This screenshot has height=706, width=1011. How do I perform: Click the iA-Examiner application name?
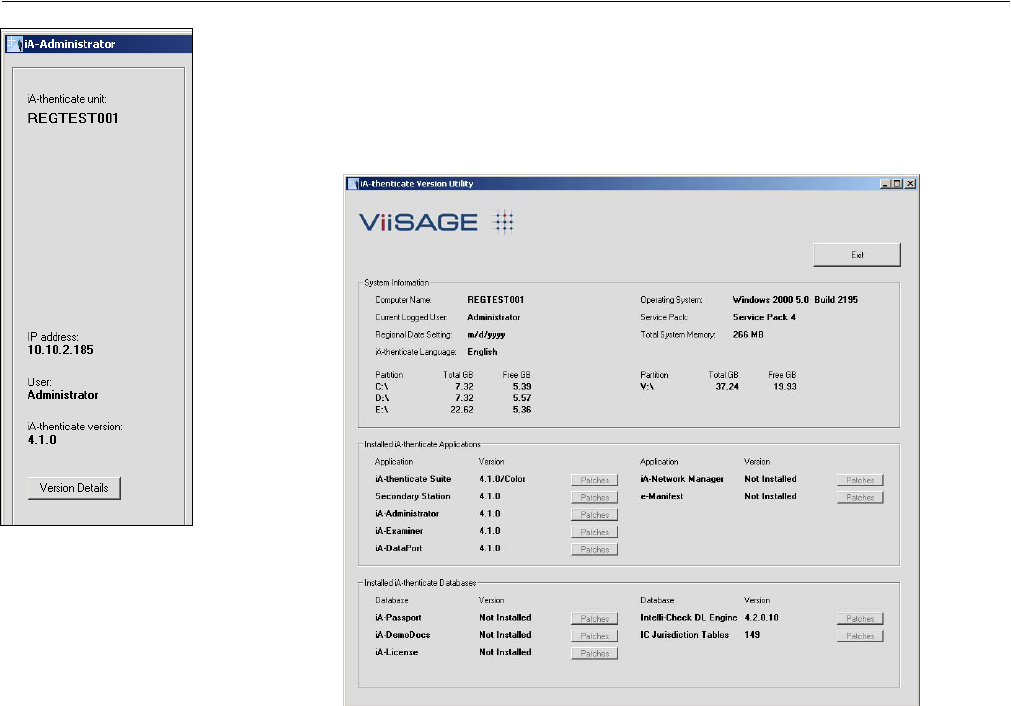(398, 531)
